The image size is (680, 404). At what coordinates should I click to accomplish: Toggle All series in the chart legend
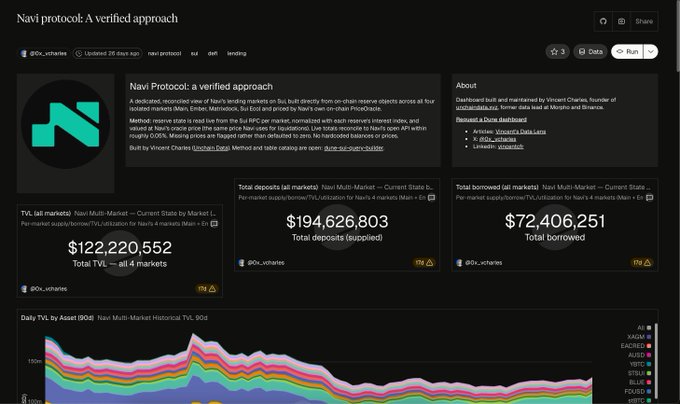point(644,328)
